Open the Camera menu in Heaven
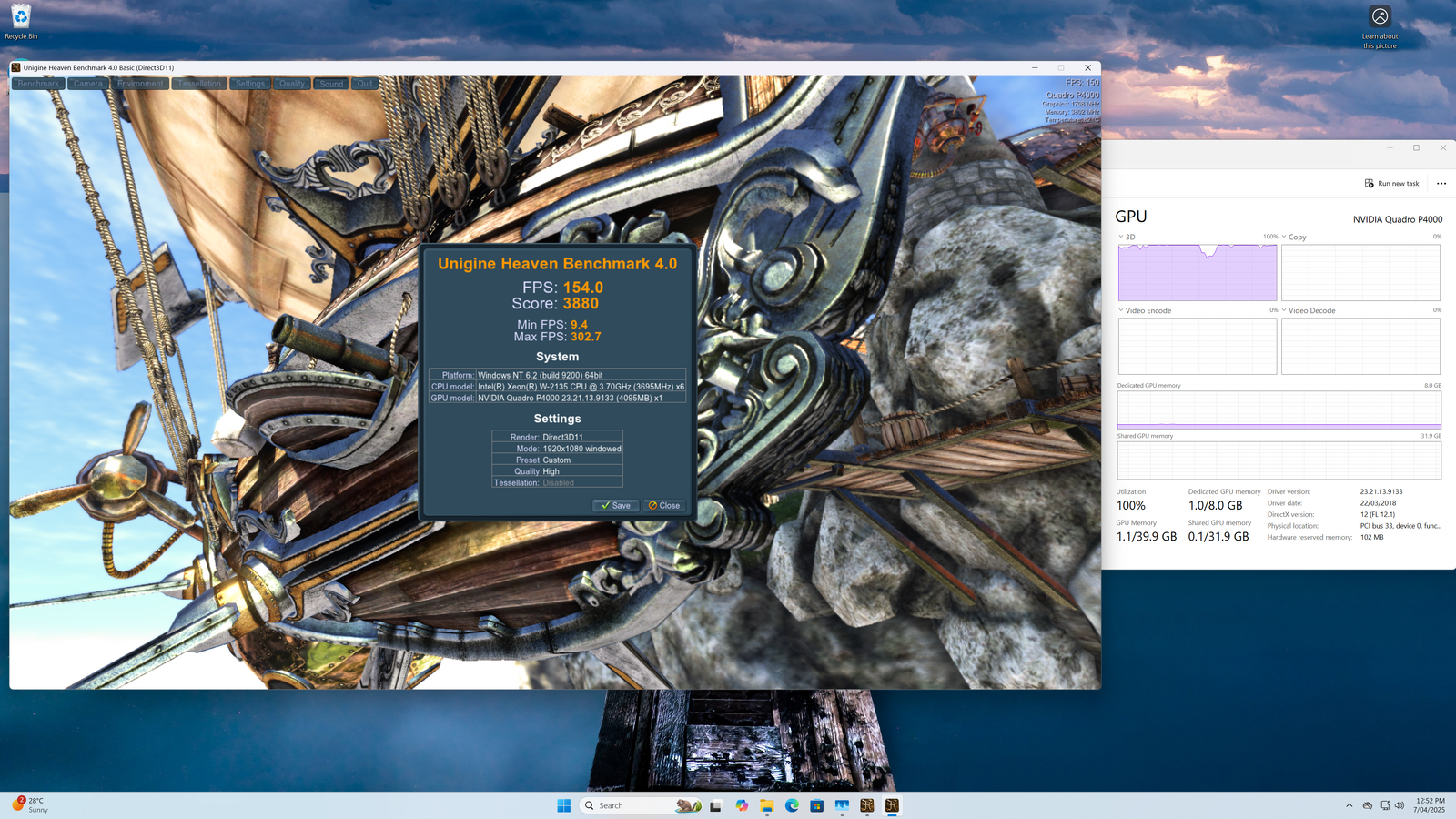This screenshot has width=1456, height=819. pyautogui.click(x=88, y=84)
